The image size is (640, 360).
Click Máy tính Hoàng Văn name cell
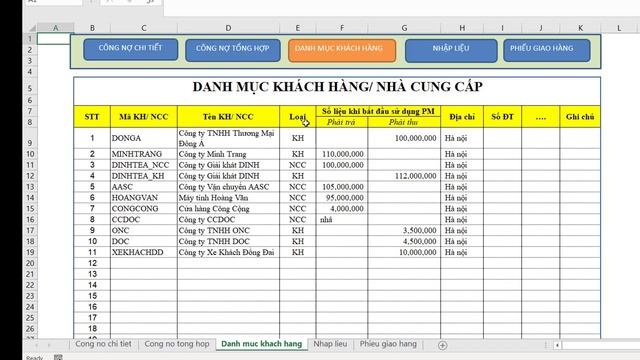tap(228, 198)
